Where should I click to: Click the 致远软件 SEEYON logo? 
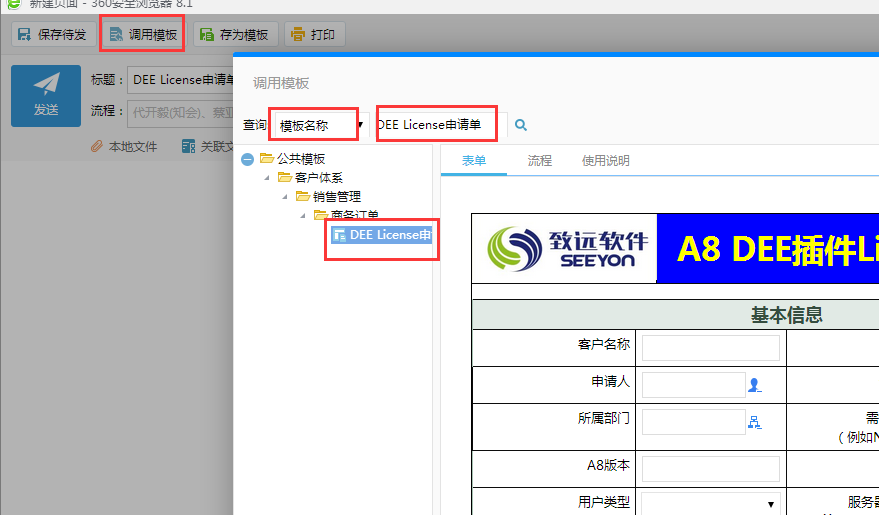coord(567,249)
